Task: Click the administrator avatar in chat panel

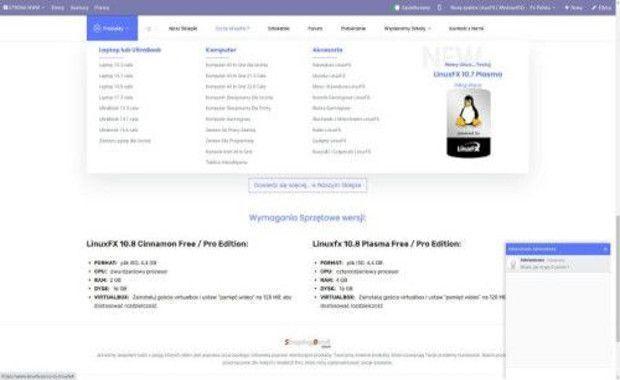Action: coord(513,264)
